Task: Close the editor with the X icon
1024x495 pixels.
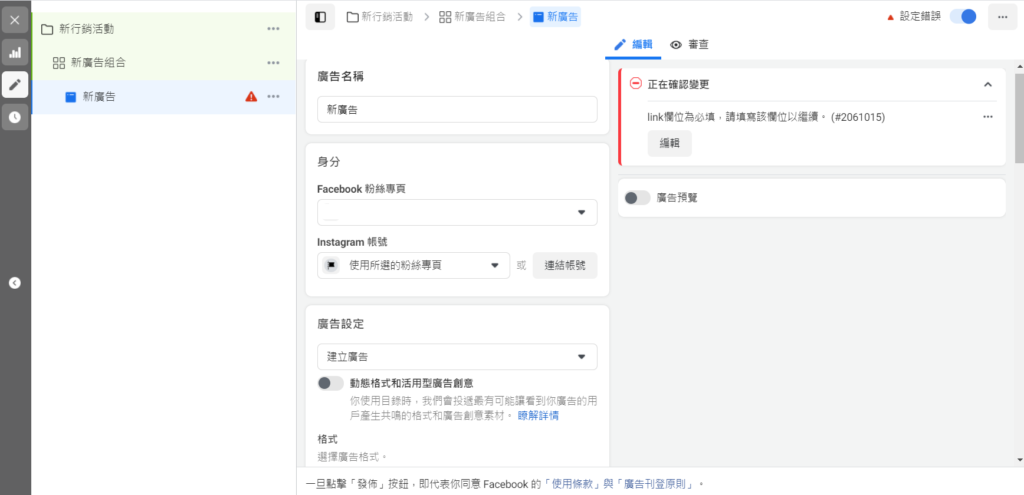Action: pos(15,20)
